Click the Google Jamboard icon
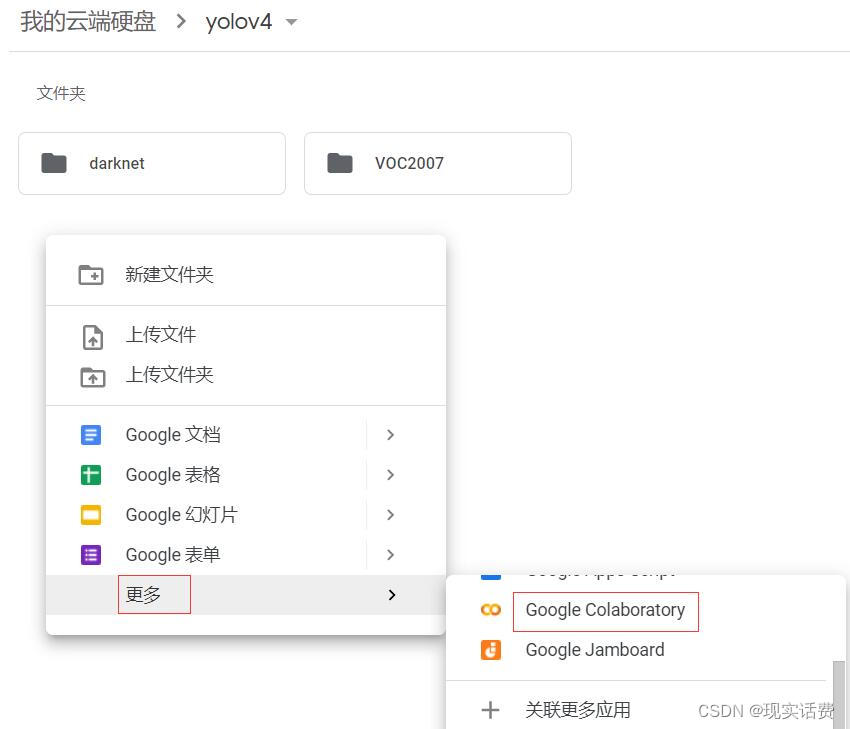The width and height of the screenshot is (850, 729). click(x=490, y=649)
